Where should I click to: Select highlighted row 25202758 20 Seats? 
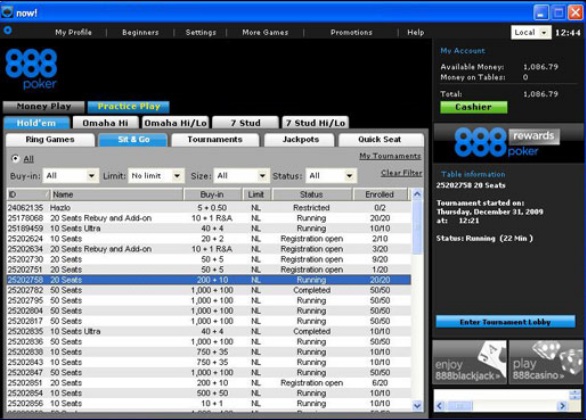pos(209,280)
